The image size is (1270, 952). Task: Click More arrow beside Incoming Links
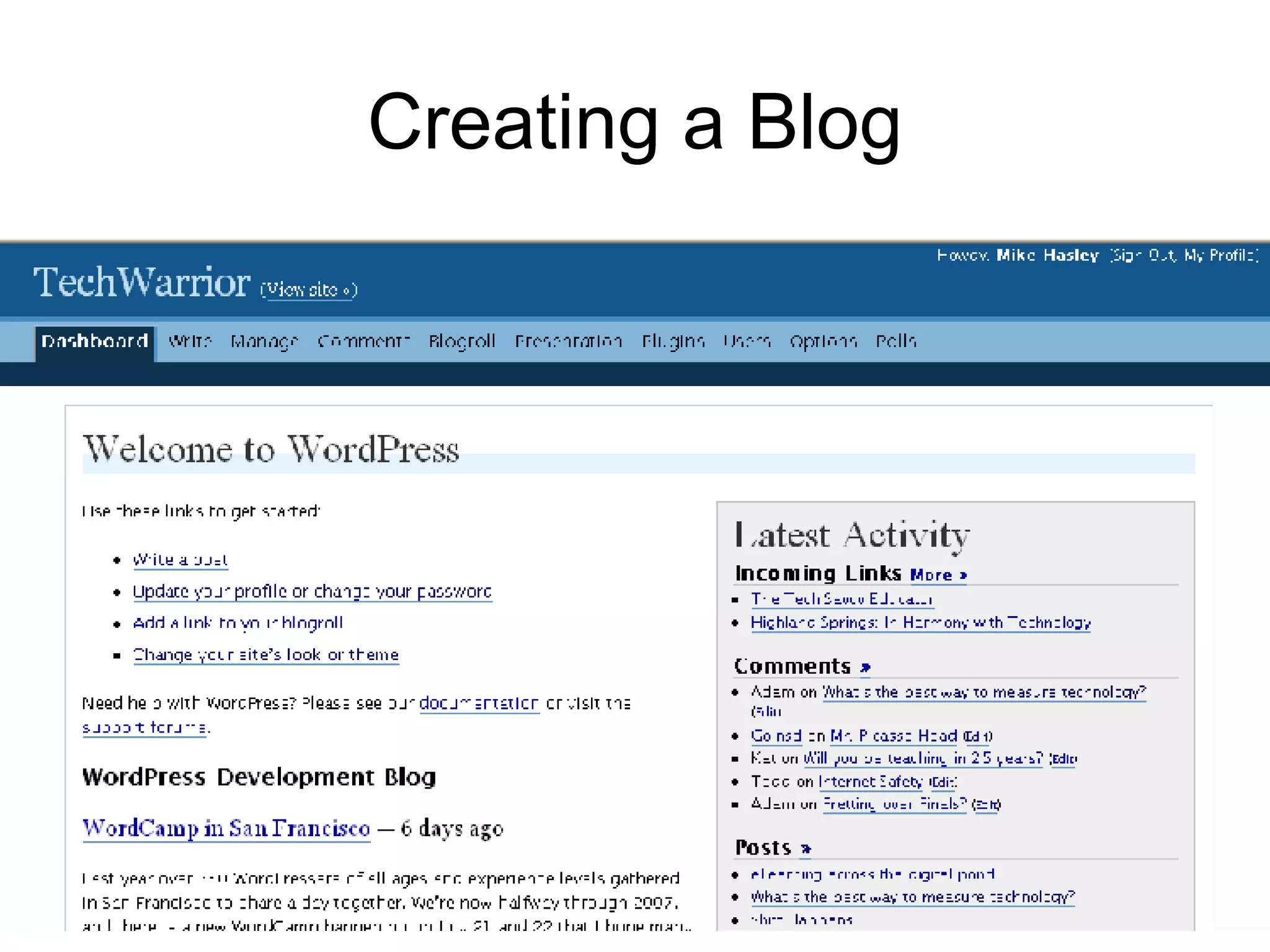coord(938,575)
